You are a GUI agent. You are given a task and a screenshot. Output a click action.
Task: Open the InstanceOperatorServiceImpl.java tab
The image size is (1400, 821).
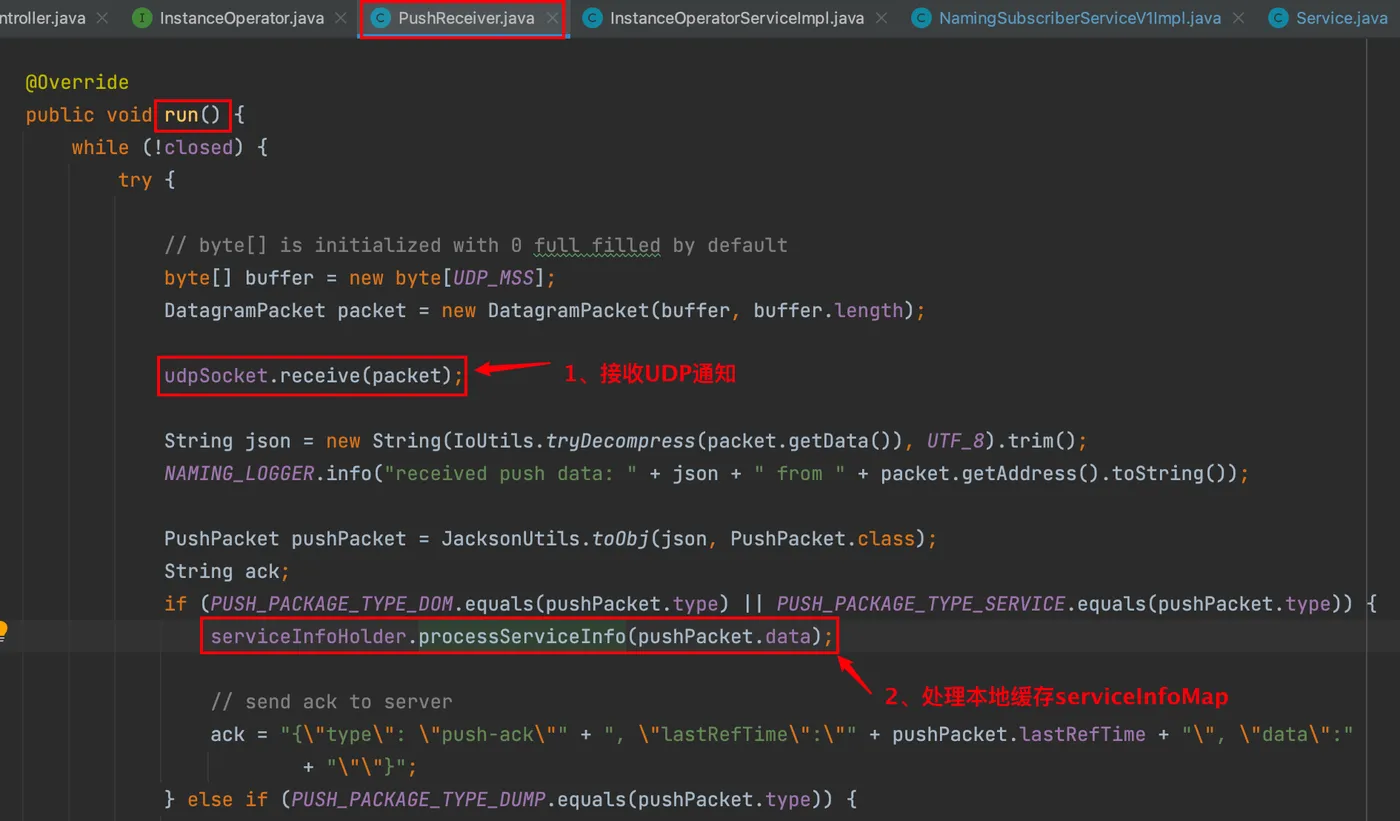coord(736,18)
